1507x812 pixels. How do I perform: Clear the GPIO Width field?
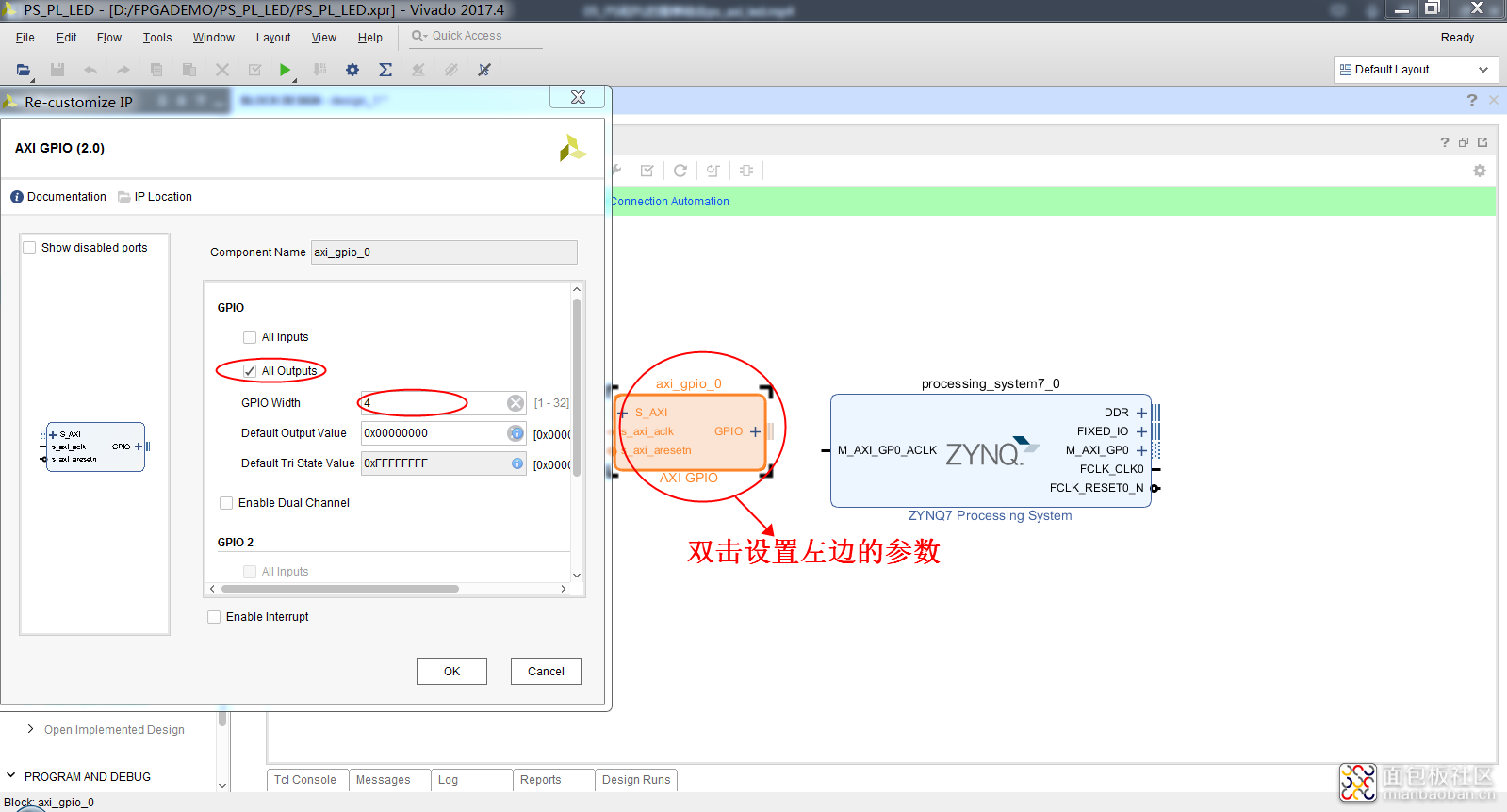(x=516, y=403)
